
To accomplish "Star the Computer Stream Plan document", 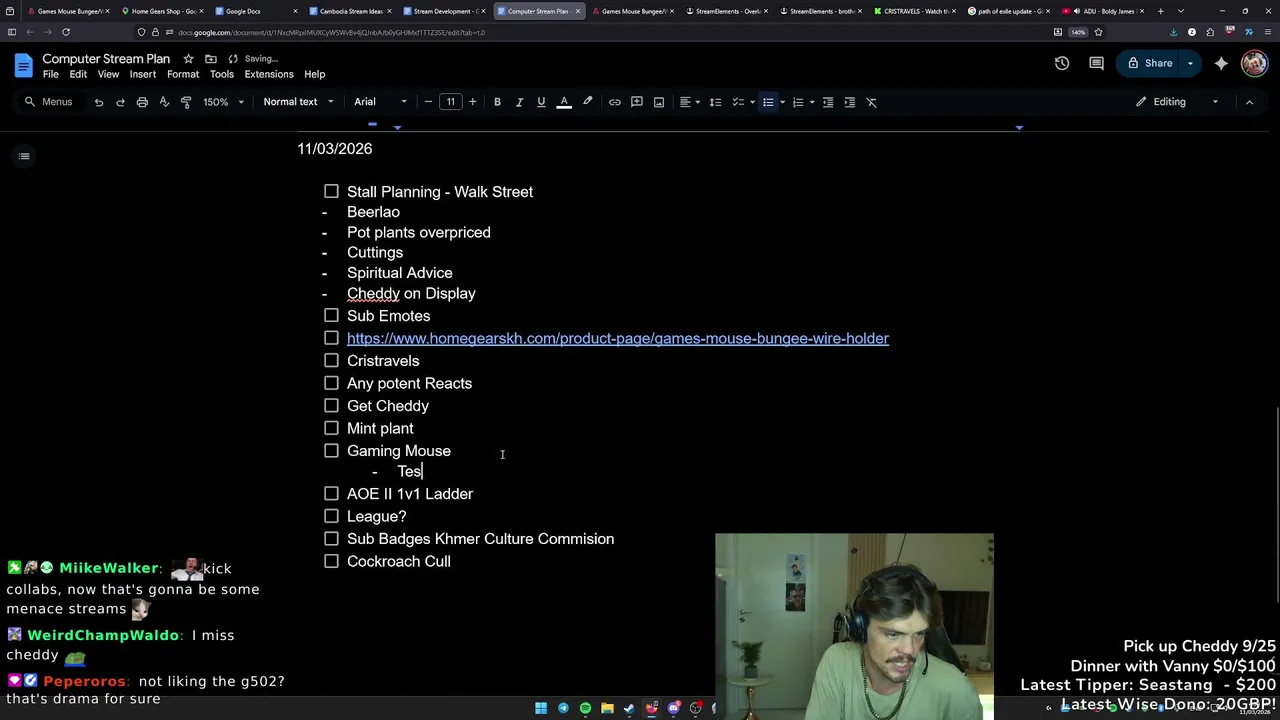I will 188,59.
